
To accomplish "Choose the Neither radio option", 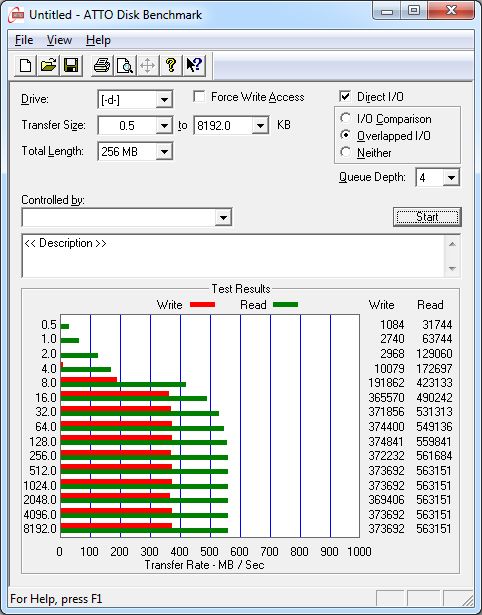I will [346, 152].
